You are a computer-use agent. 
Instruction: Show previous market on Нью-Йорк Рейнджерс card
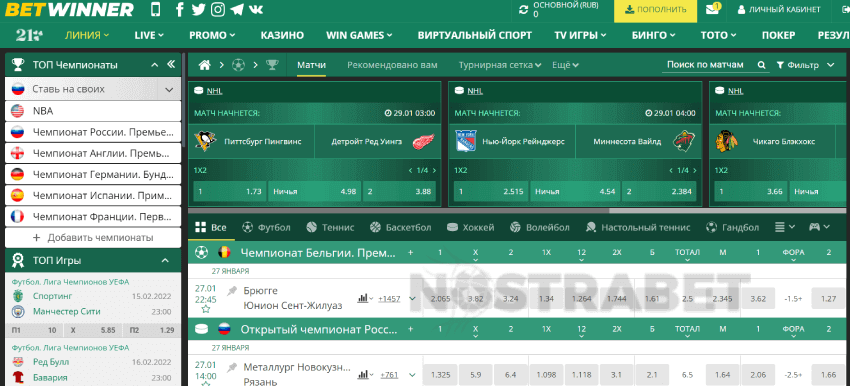[x=671, y=170]
